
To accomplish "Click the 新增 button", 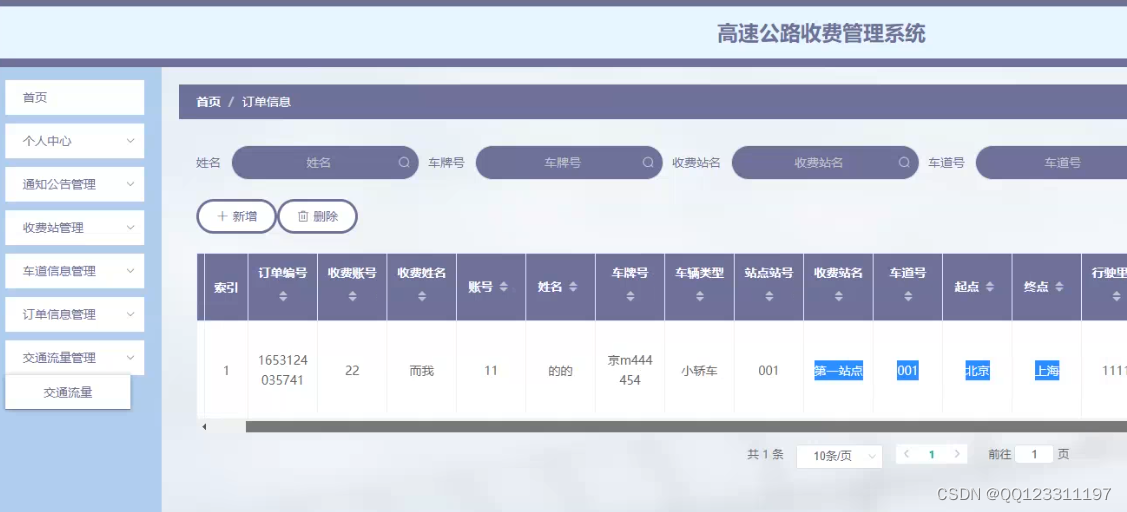I will (236, 216).
